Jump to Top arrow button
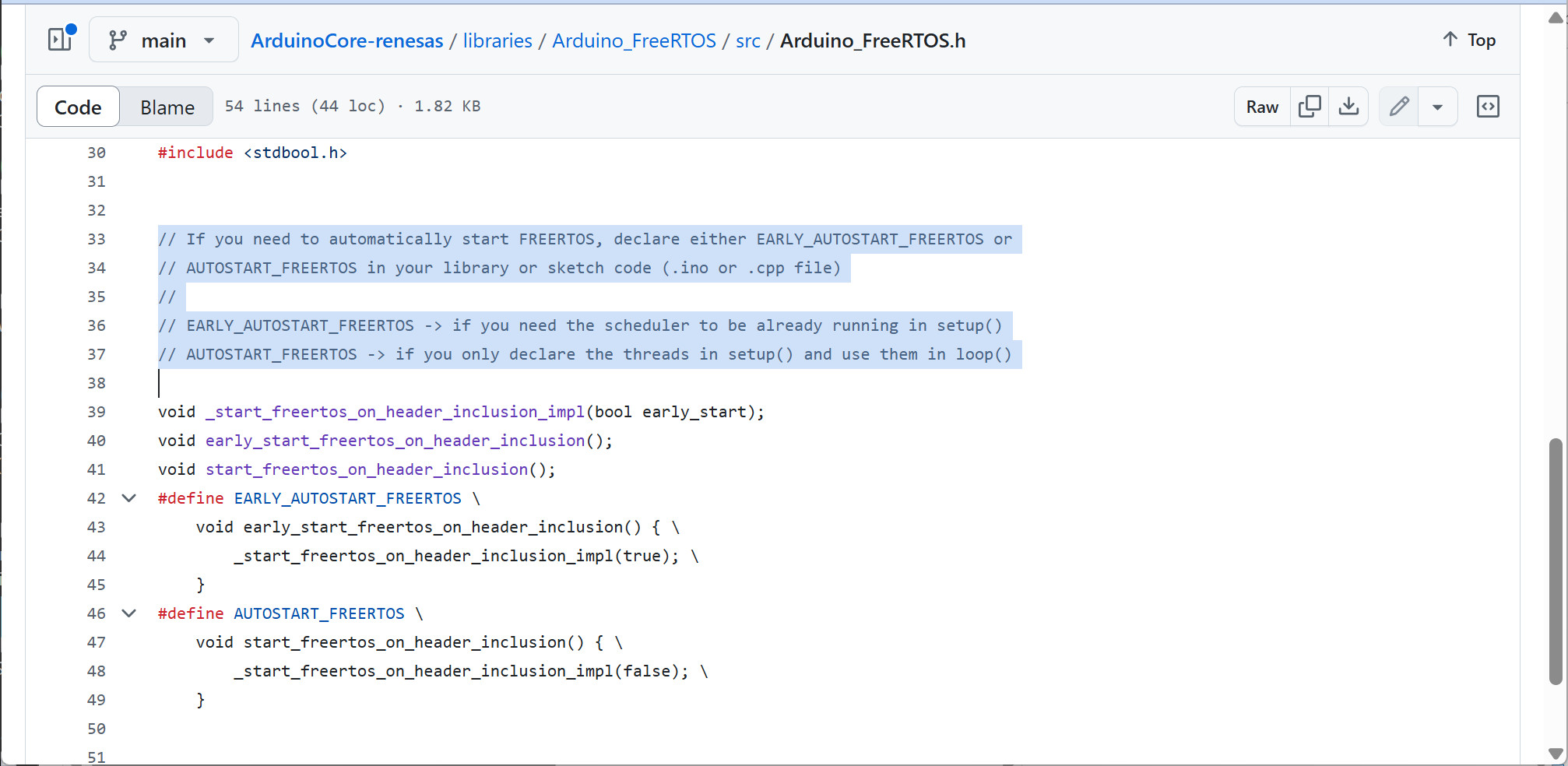This screenshot has height=766, width=1568. [x=1469, y=40]
